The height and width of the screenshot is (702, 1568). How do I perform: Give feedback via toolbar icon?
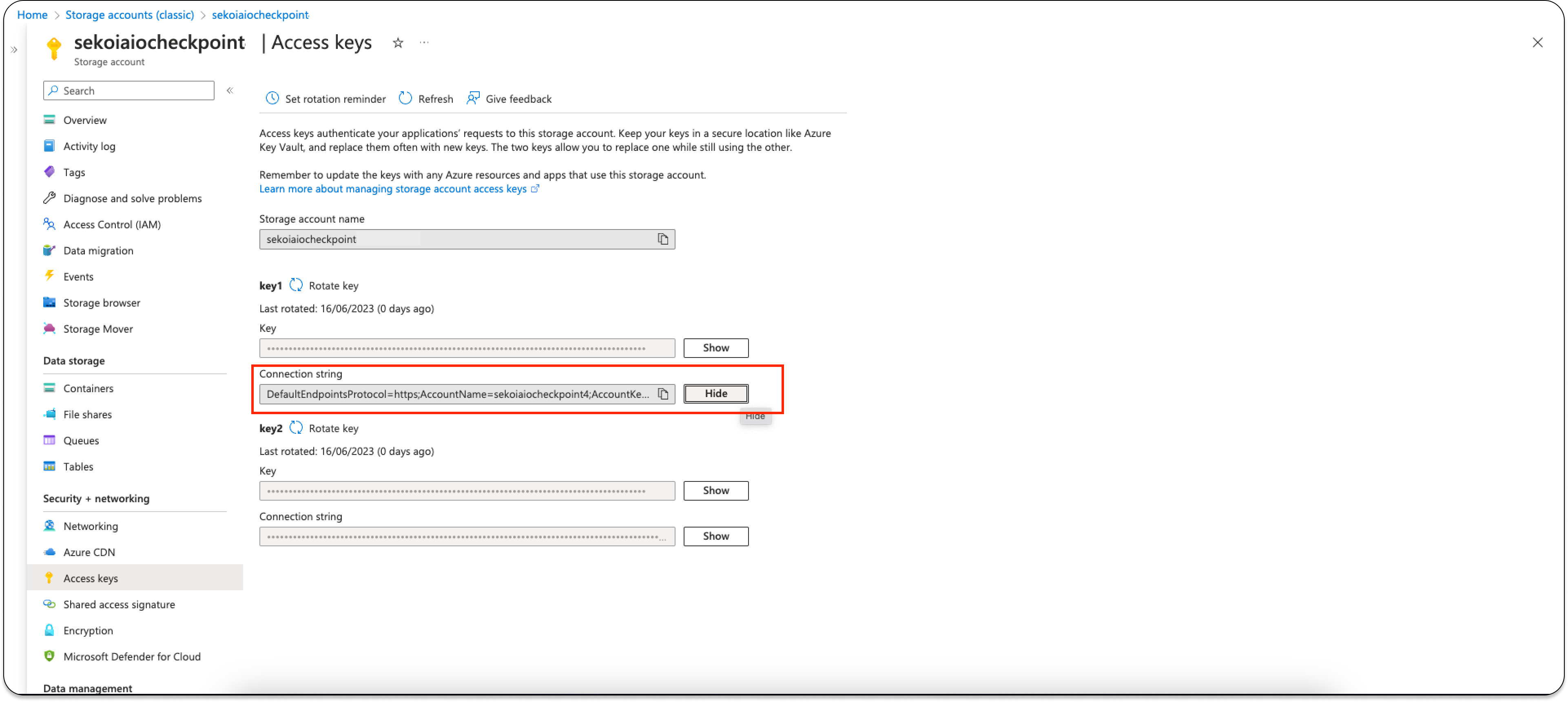(473, 99)
